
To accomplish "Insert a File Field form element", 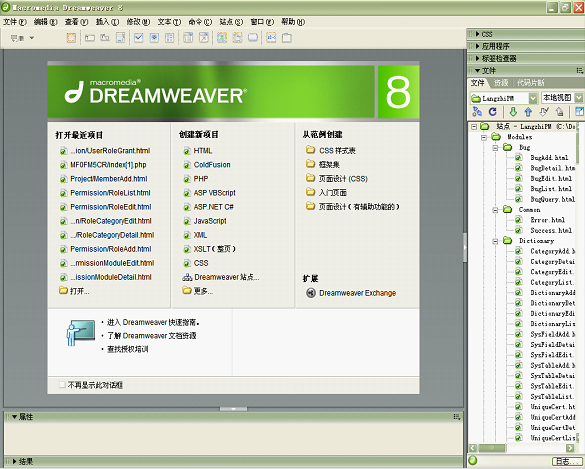I will click(237, 38).
